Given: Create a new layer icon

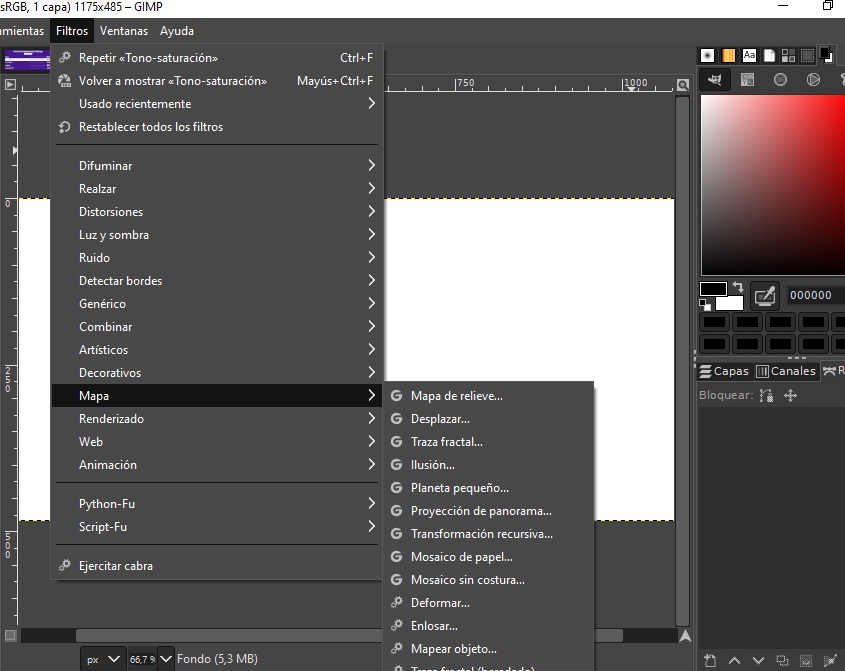Looking at the screenshot, I should coord(710,660).
